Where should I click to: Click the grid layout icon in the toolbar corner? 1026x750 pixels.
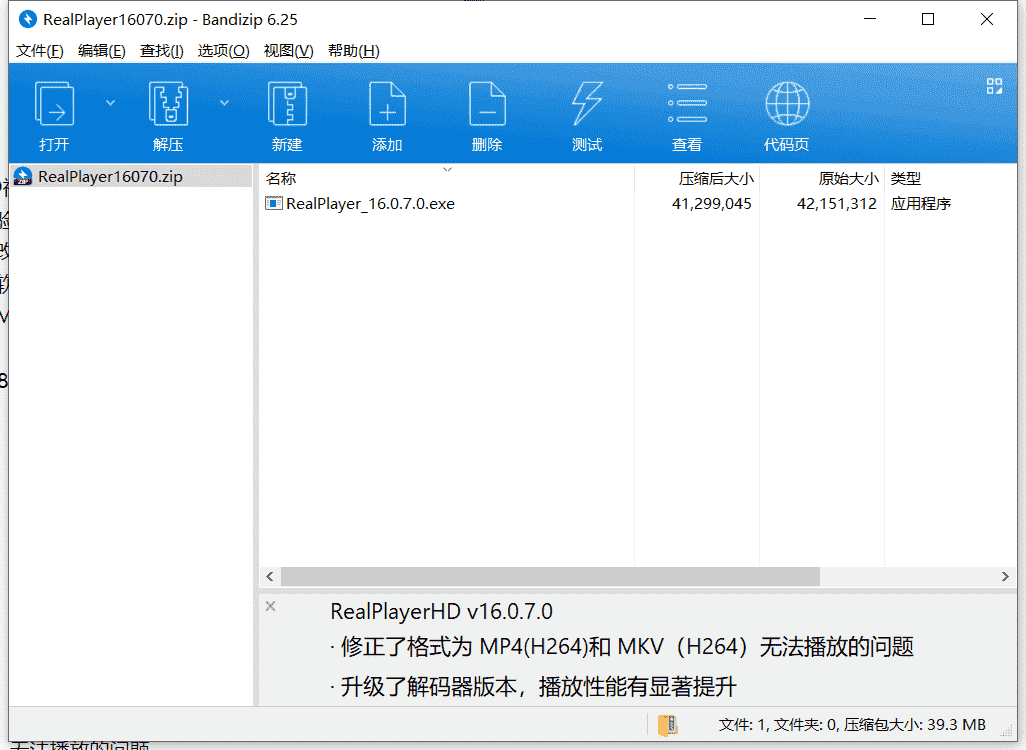(x=994, y=86)
